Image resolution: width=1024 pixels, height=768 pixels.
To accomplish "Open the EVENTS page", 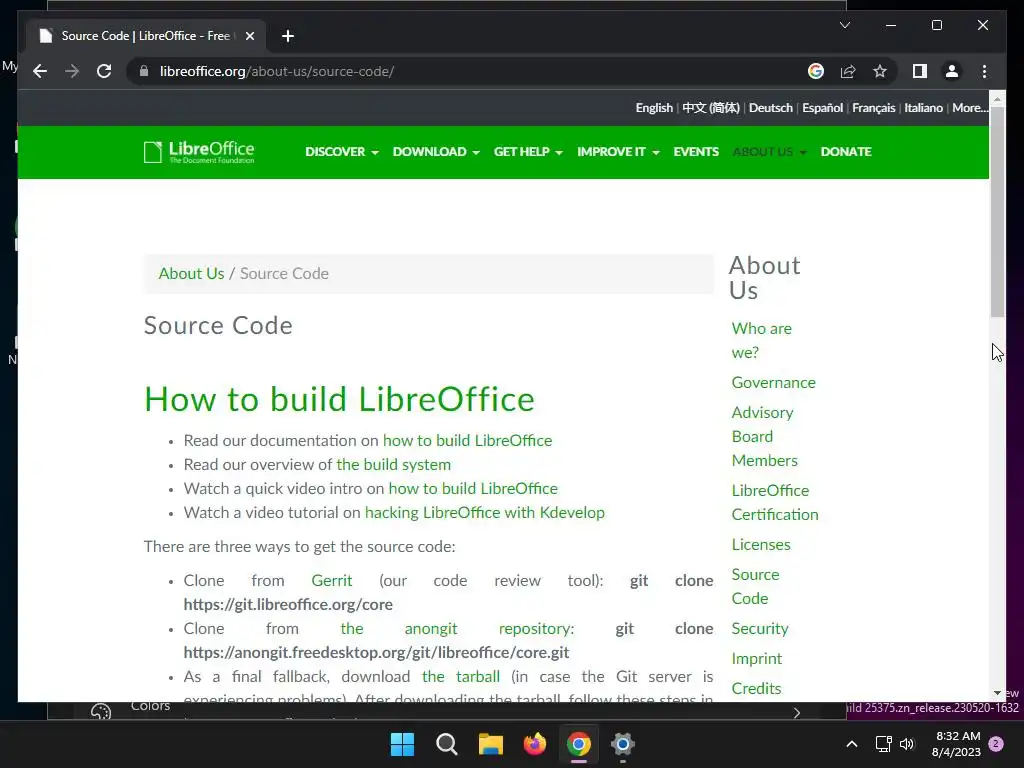I will pyautogui.click(x=696, y=152).
